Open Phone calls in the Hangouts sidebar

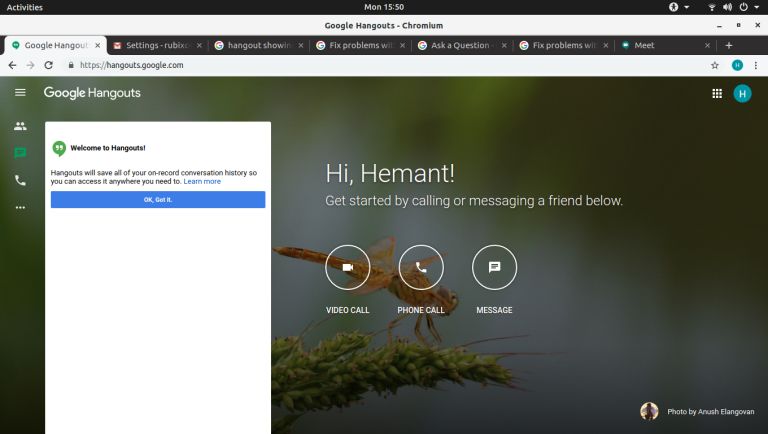tap(20, 180)
